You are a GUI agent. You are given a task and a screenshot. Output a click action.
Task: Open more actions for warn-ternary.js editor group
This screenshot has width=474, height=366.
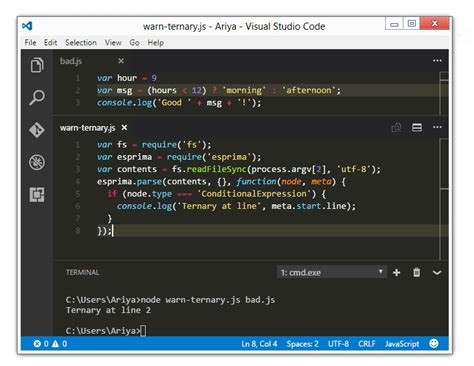[x=437, y=127]
